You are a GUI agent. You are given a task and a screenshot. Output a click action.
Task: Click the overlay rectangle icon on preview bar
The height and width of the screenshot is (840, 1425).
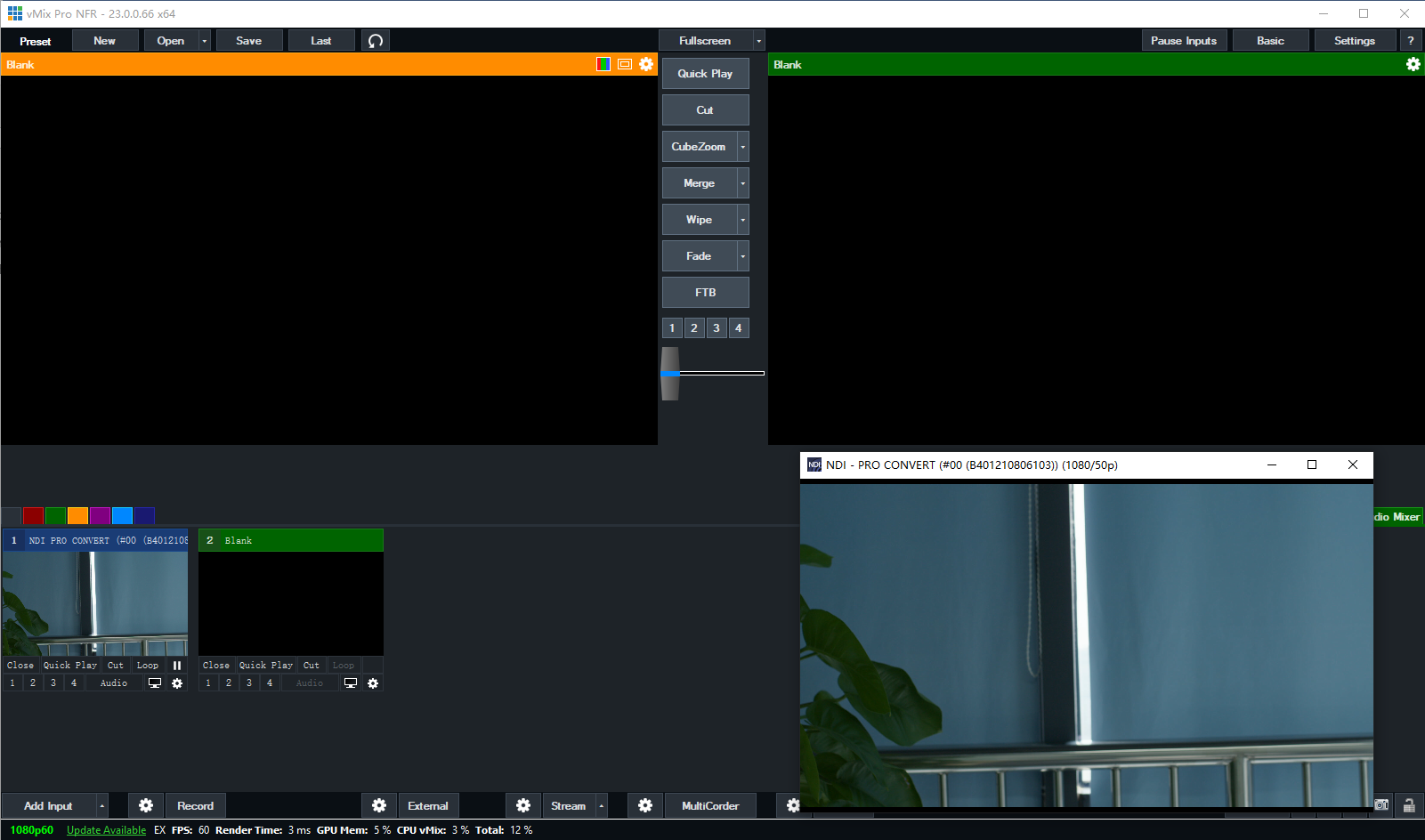[625, 64]
